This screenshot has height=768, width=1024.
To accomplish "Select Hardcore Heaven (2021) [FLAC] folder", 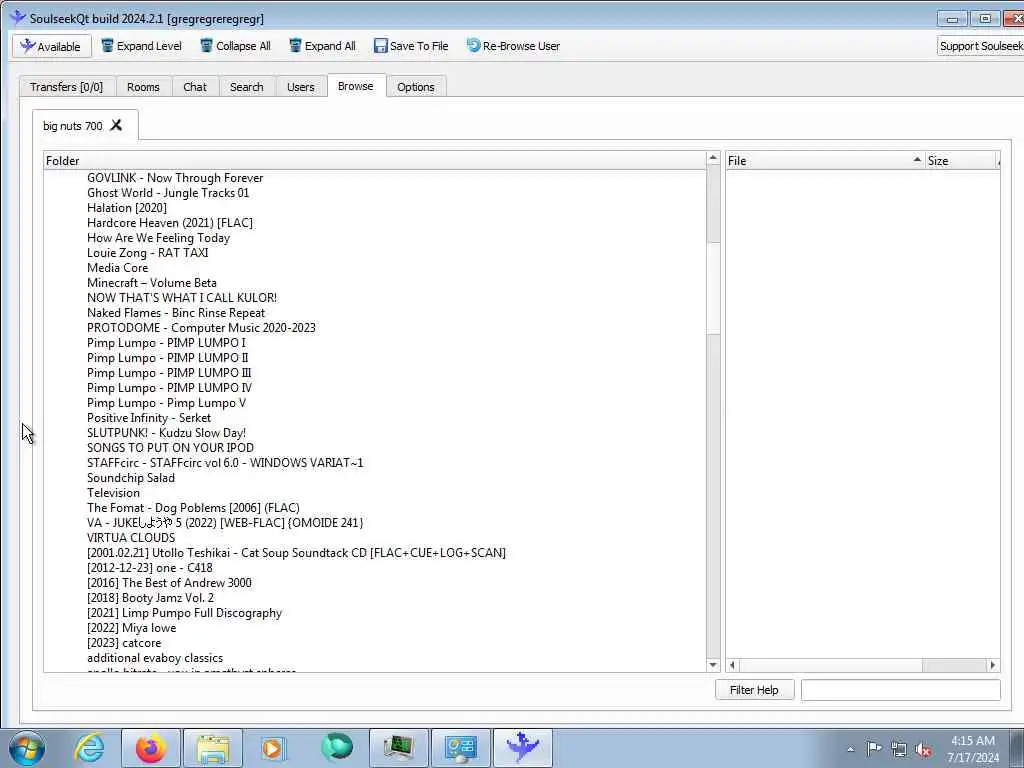I will pos(170,223).
